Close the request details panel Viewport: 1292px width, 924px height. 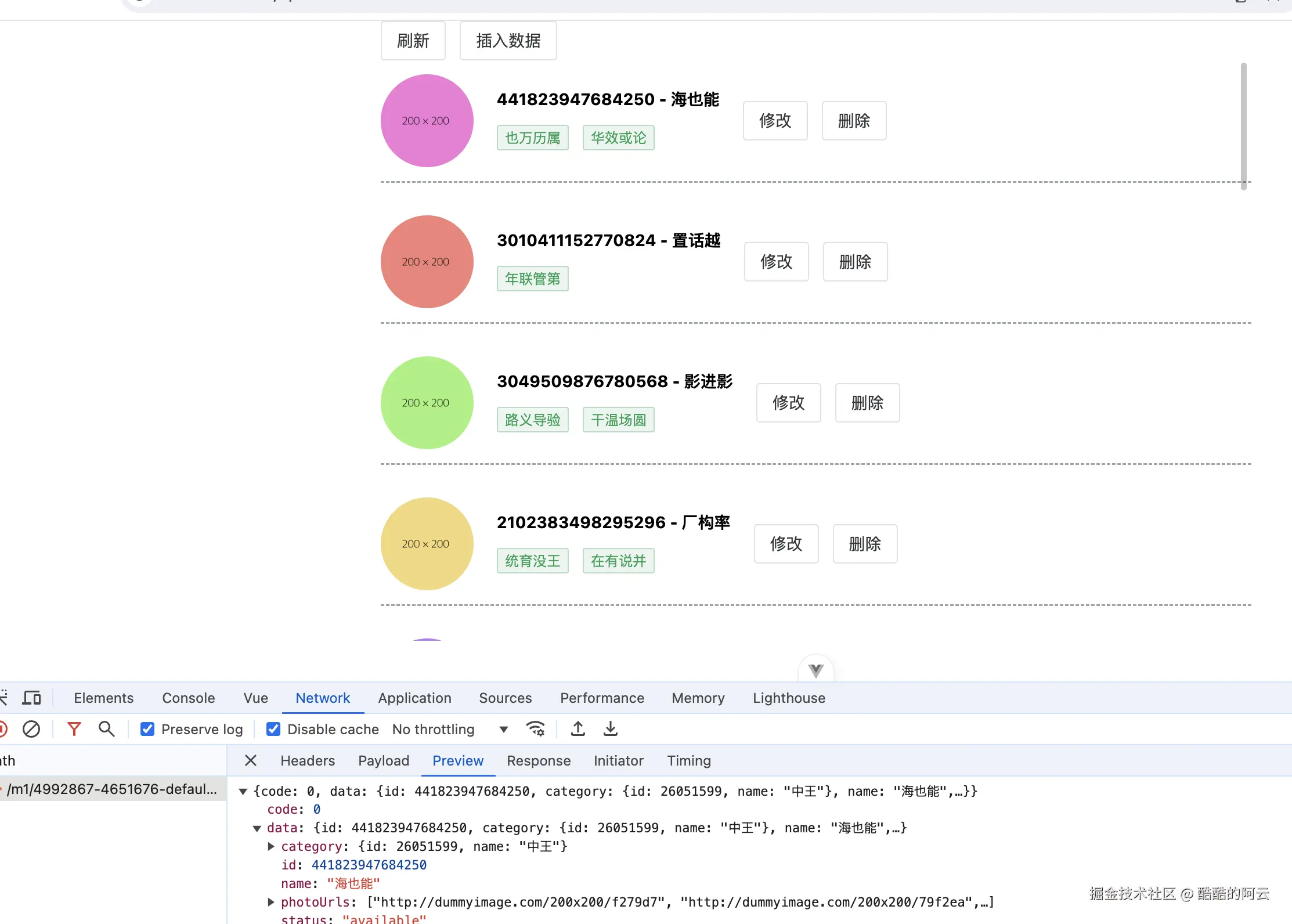pyautogui.click(x=251, y=760)
